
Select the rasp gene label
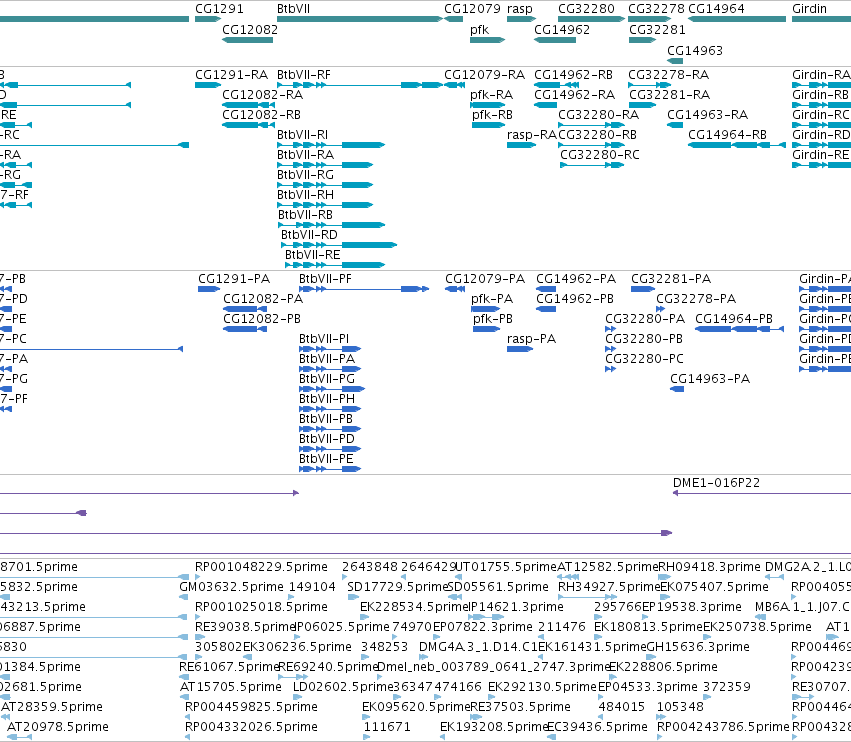520,9
